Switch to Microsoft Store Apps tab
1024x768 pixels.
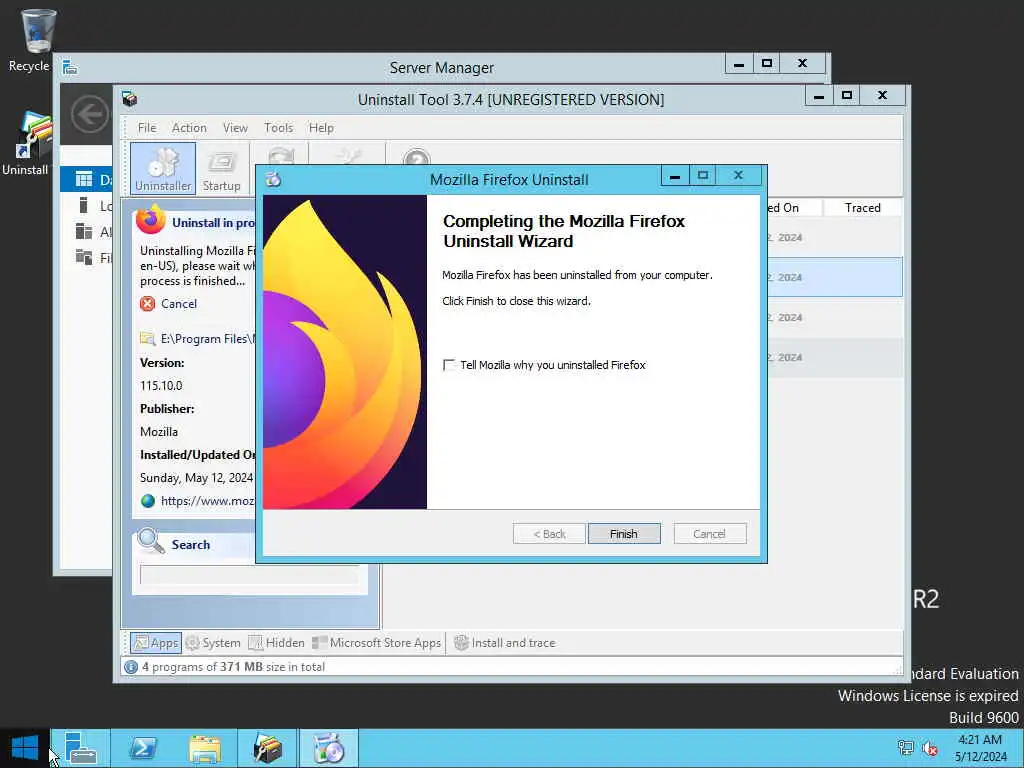click(377, 643)
